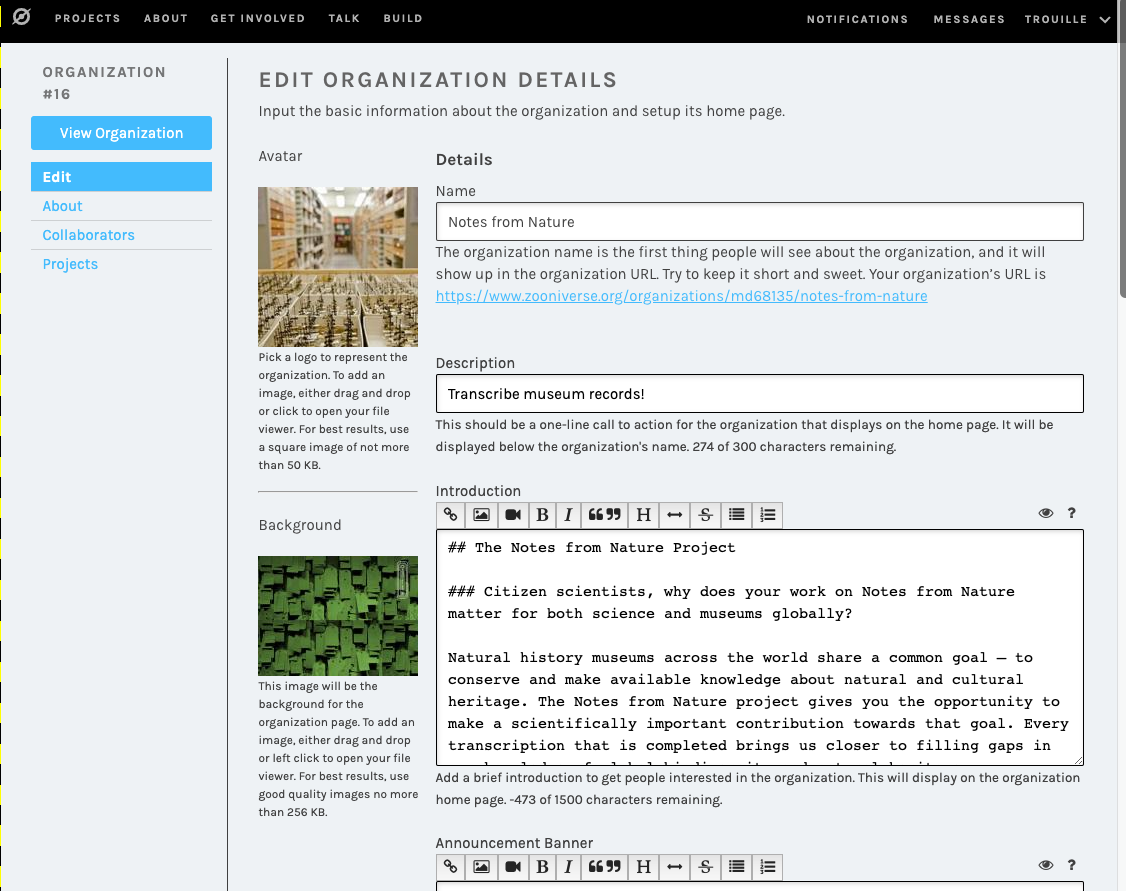Insert a bulleted list in the Introduction
The width and height of the screenshot is (1126, 891).
coord(736,514)
